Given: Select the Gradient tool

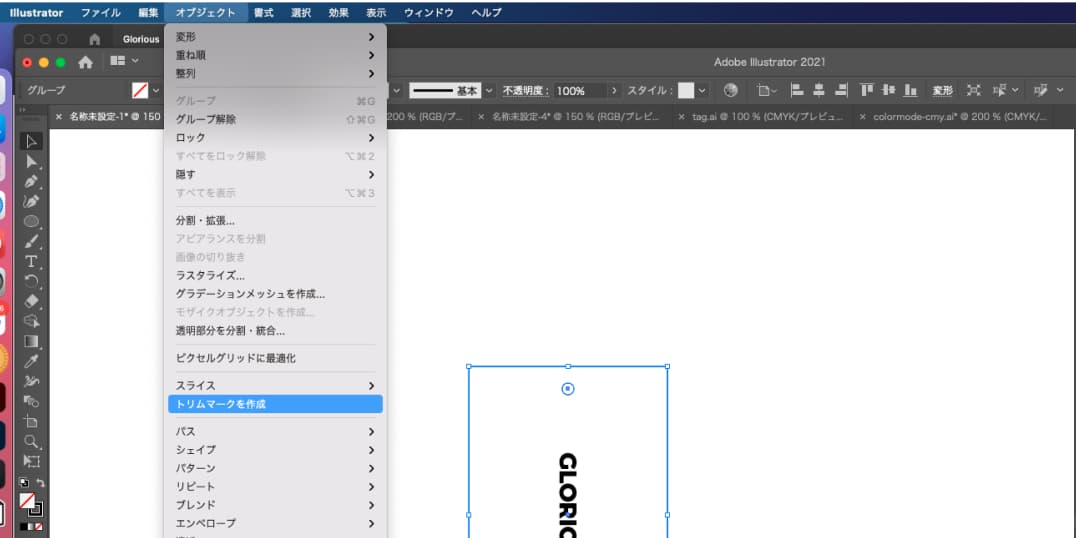Looking at the screenshot, I should [32, 341].
